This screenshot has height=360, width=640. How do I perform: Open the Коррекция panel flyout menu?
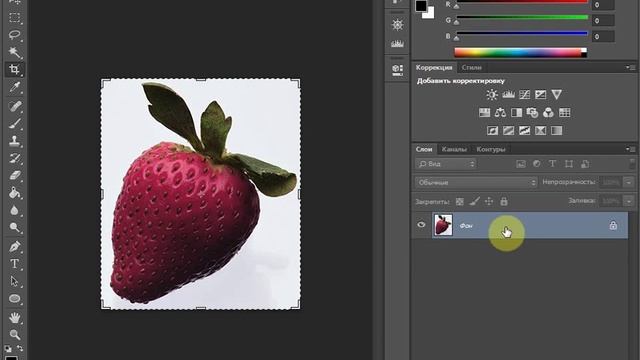(x=631, y=67)
